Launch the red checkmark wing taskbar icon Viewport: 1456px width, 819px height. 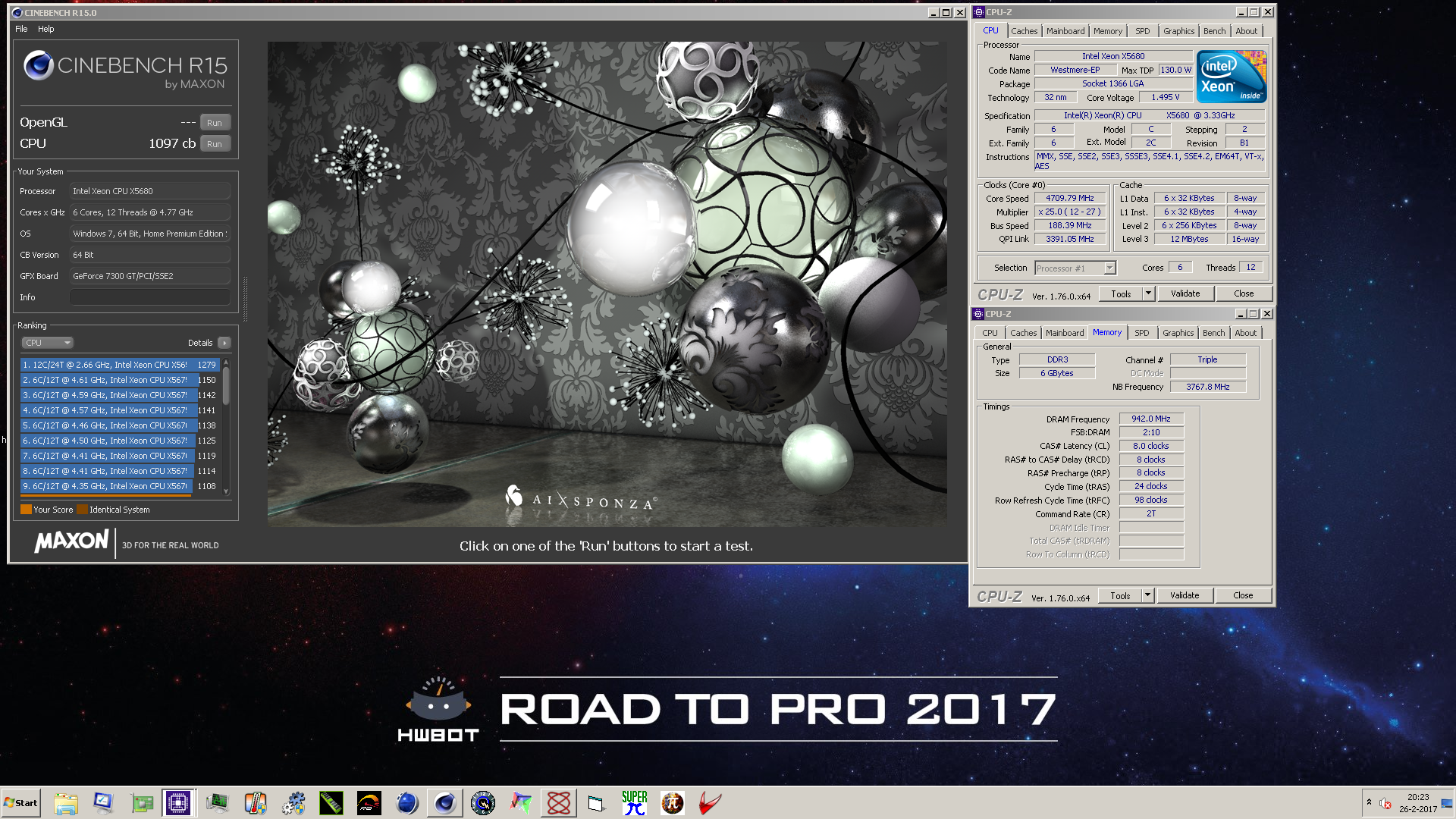[x=710, y=803]
